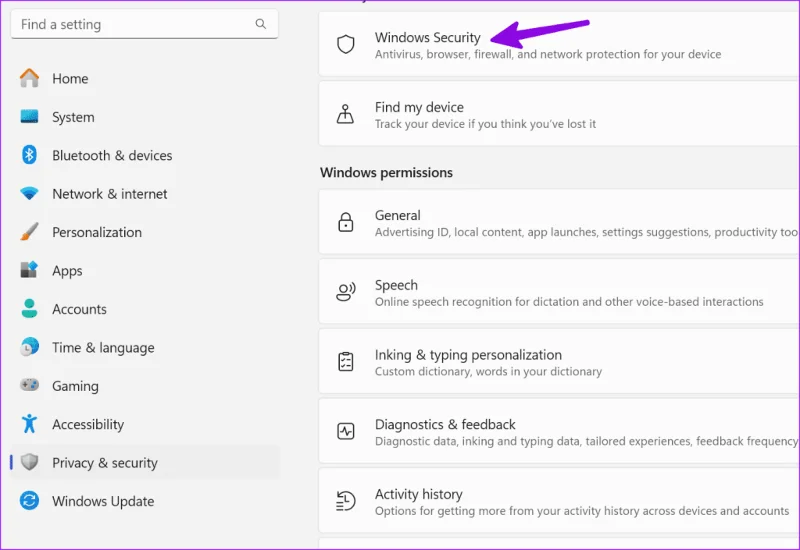Navigate to Personalization settings
Viewport: 800px width, 550px height.
pos(97,232)
